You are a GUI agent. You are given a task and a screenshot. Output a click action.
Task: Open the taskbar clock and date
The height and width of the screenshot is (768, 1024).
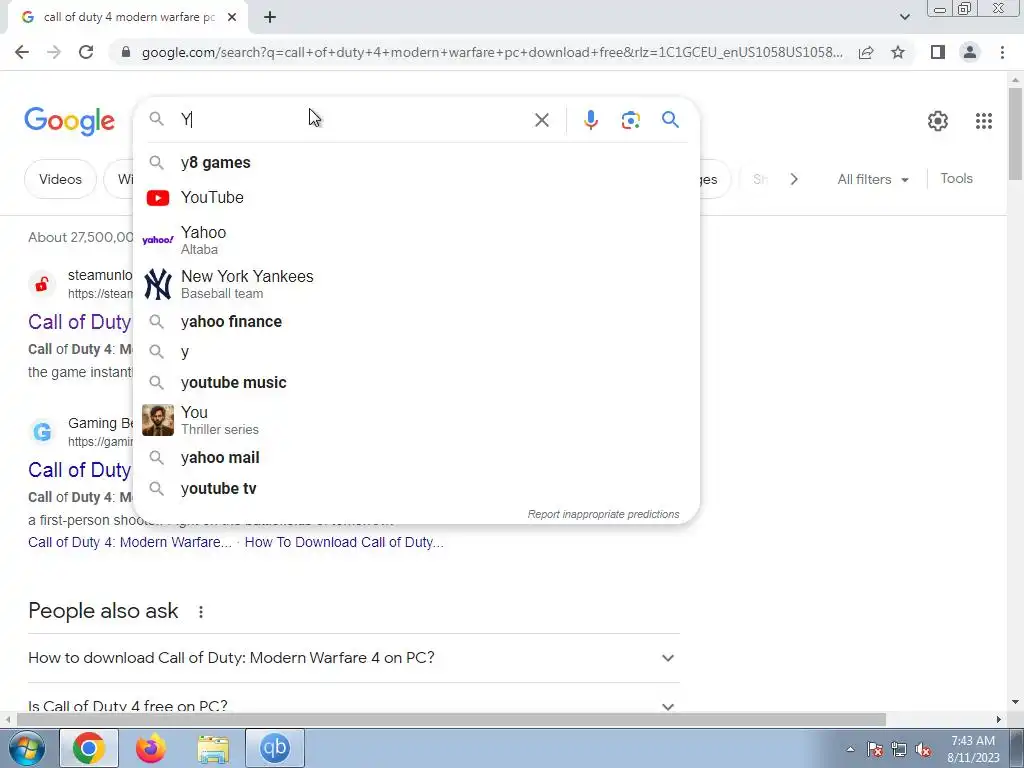coord(973,749)
